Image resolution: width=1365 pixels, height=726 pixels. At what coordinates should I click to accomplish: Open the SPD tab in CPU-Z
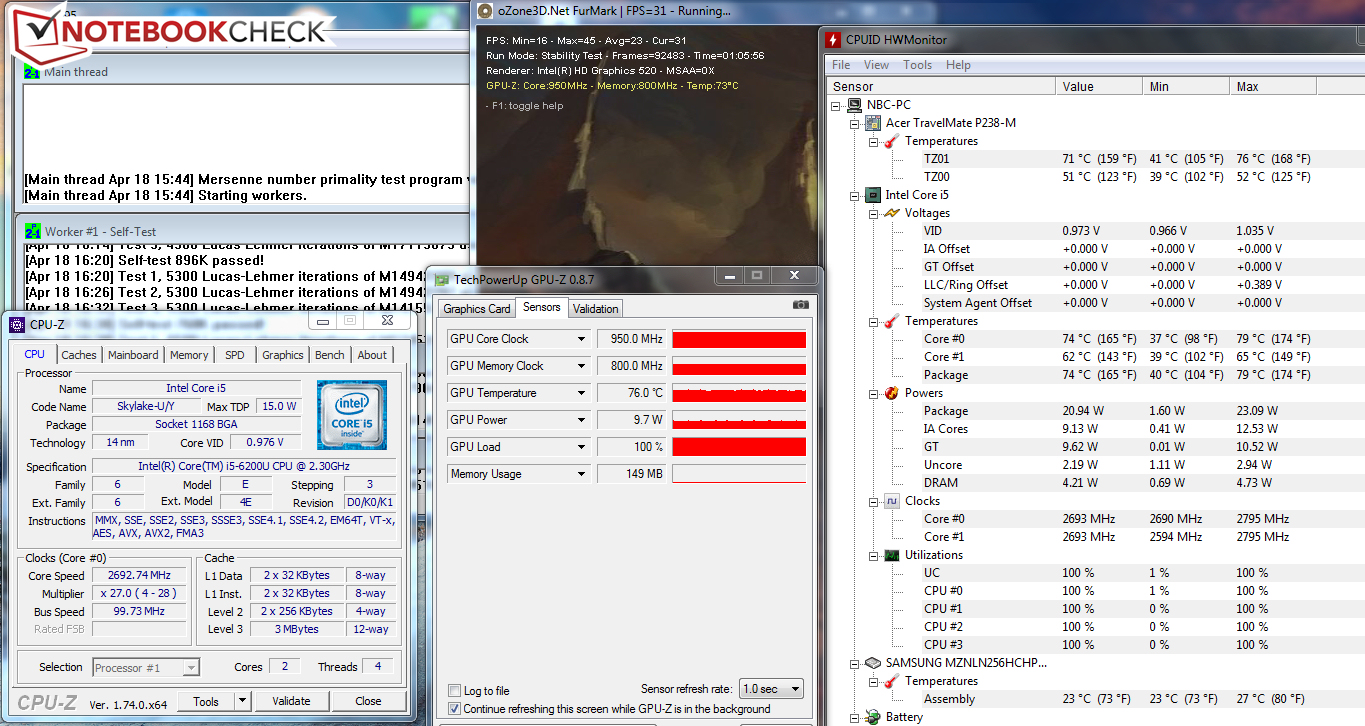click(235, 355)
